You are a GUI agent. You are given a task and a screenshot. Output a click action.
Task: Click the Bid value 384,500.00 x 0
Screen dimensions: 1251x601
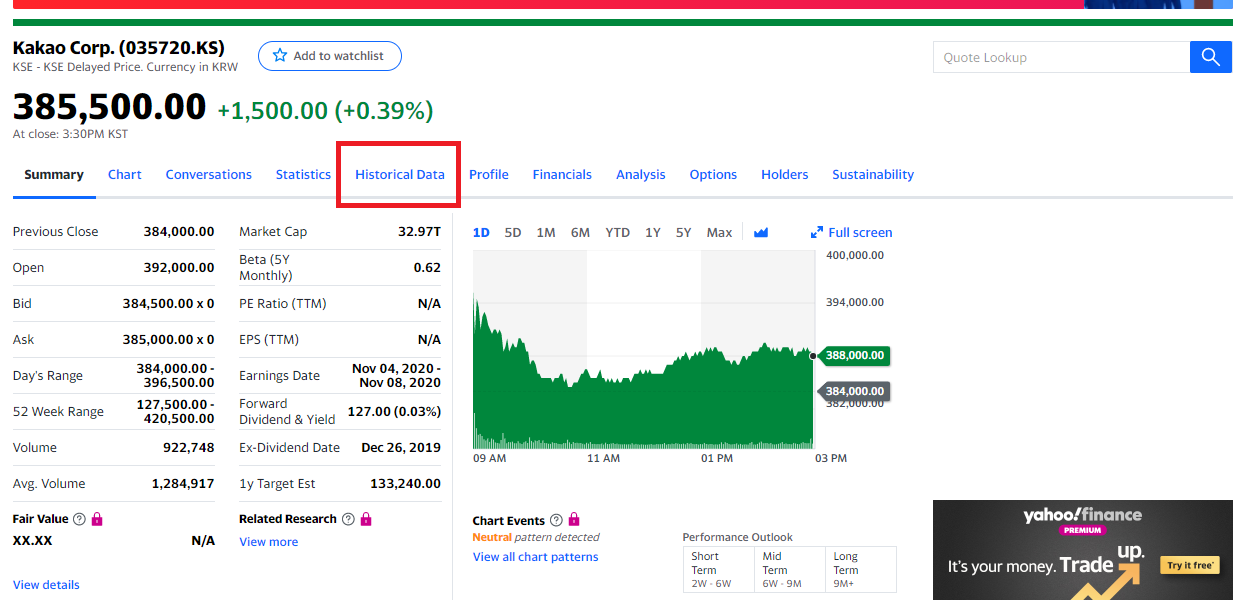(169, 303)
